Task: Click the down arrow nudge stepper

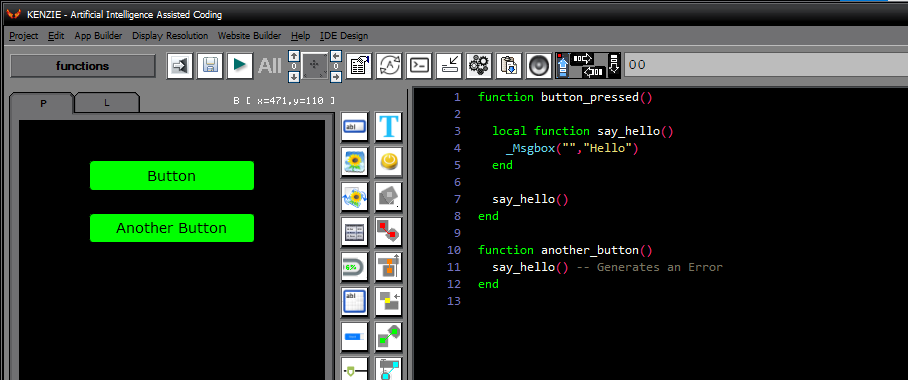Action: click(x=294, y=76)
